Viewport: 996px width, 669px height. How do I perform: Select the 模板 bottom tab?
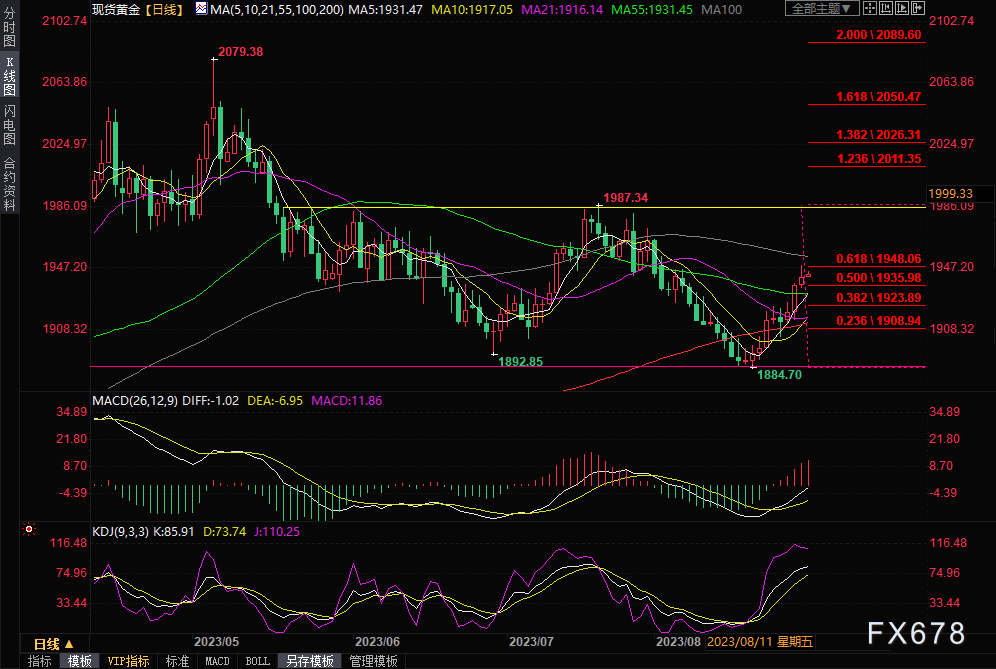(79, 661)
